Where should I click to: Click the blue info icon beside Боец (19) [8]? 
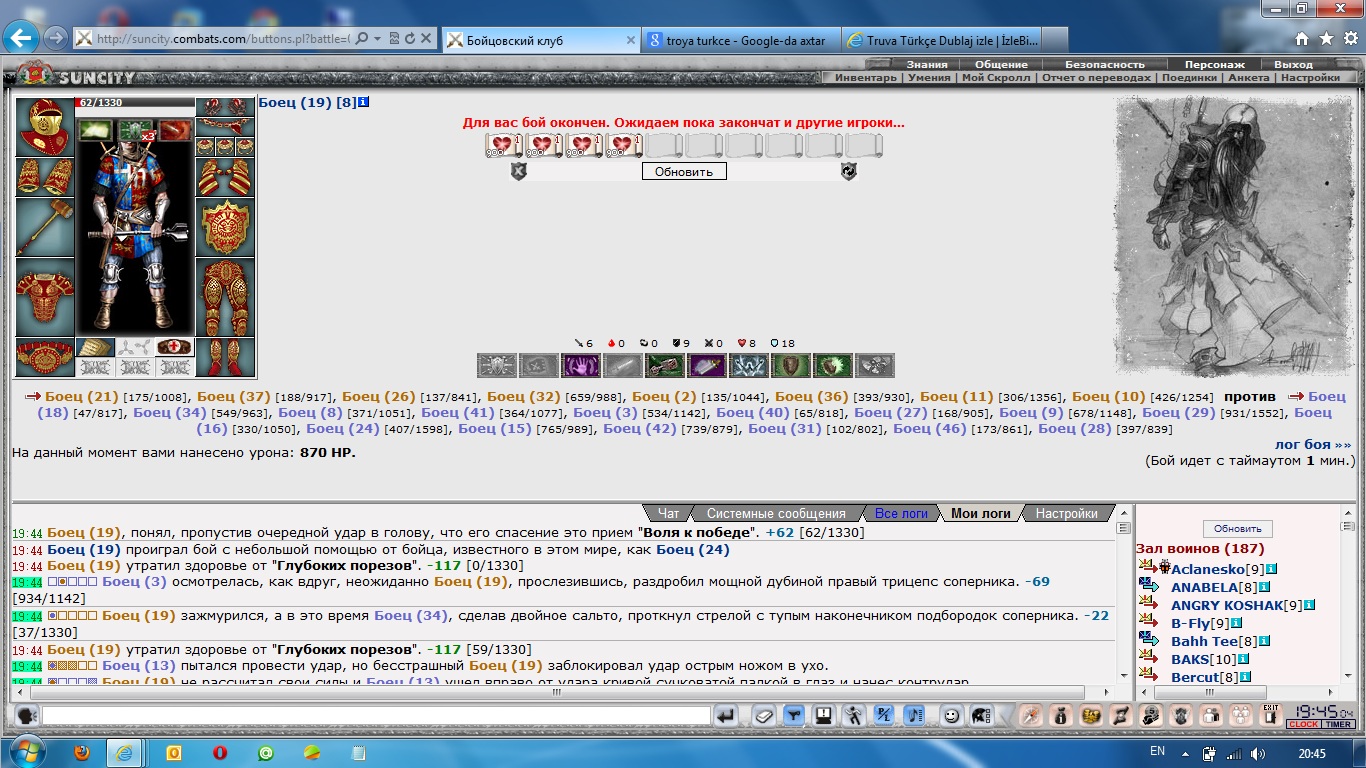[364, 102]
